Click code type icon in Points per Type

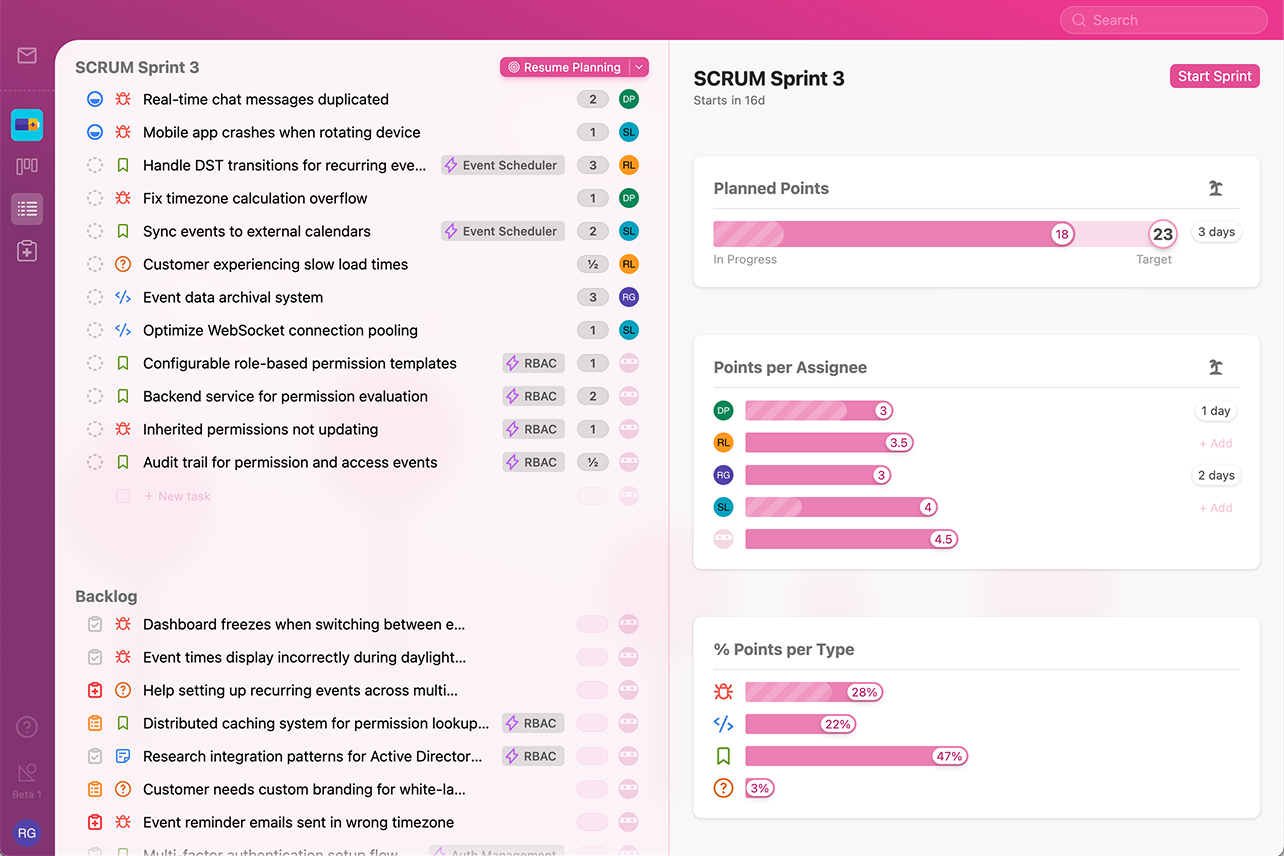(723, 724)
